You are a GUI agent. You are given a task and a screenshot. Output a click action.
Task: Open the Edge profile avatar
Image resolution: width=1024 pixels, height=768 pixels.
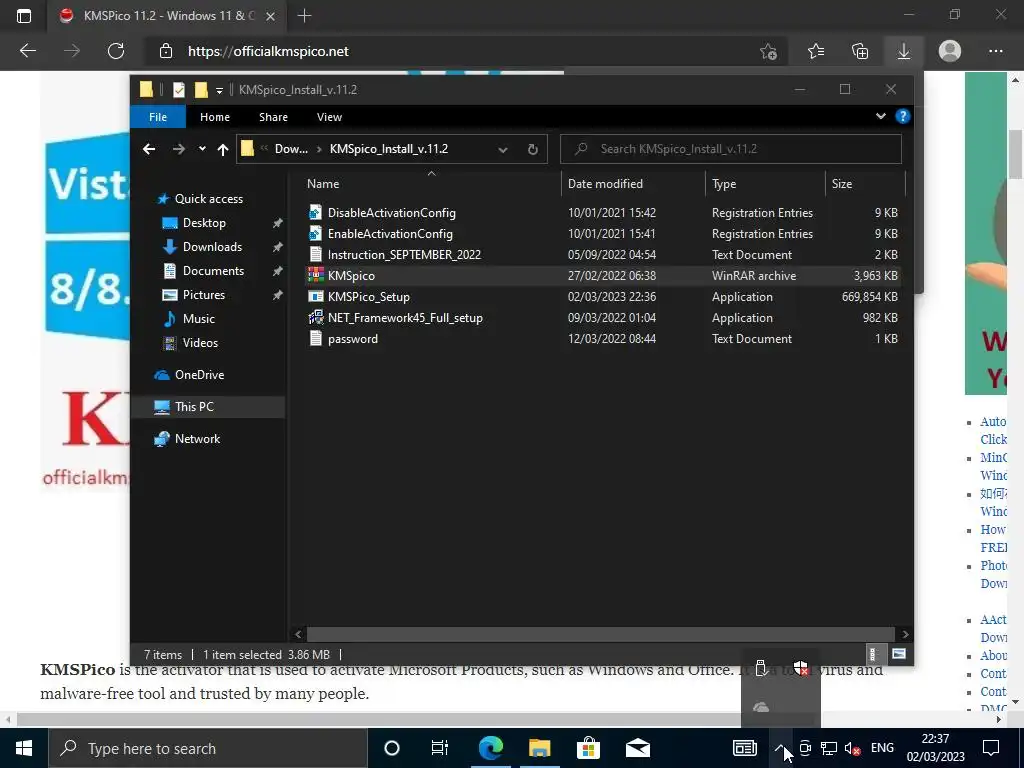tap(950, 51)
